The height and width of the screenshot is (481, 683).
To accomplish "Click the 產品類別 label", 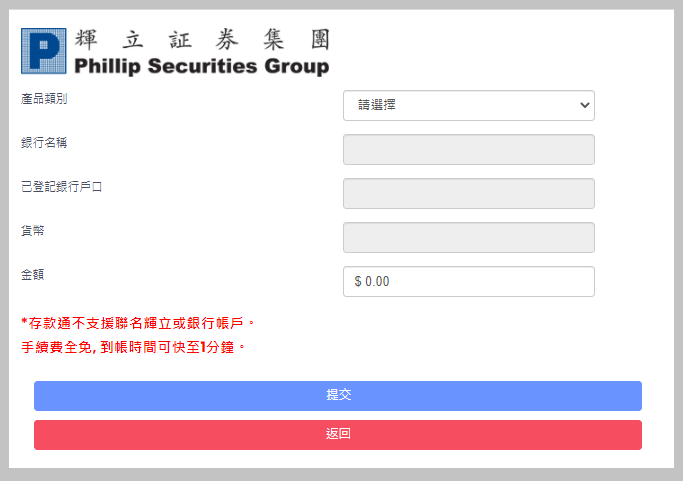I will click(x=44, y=98).
